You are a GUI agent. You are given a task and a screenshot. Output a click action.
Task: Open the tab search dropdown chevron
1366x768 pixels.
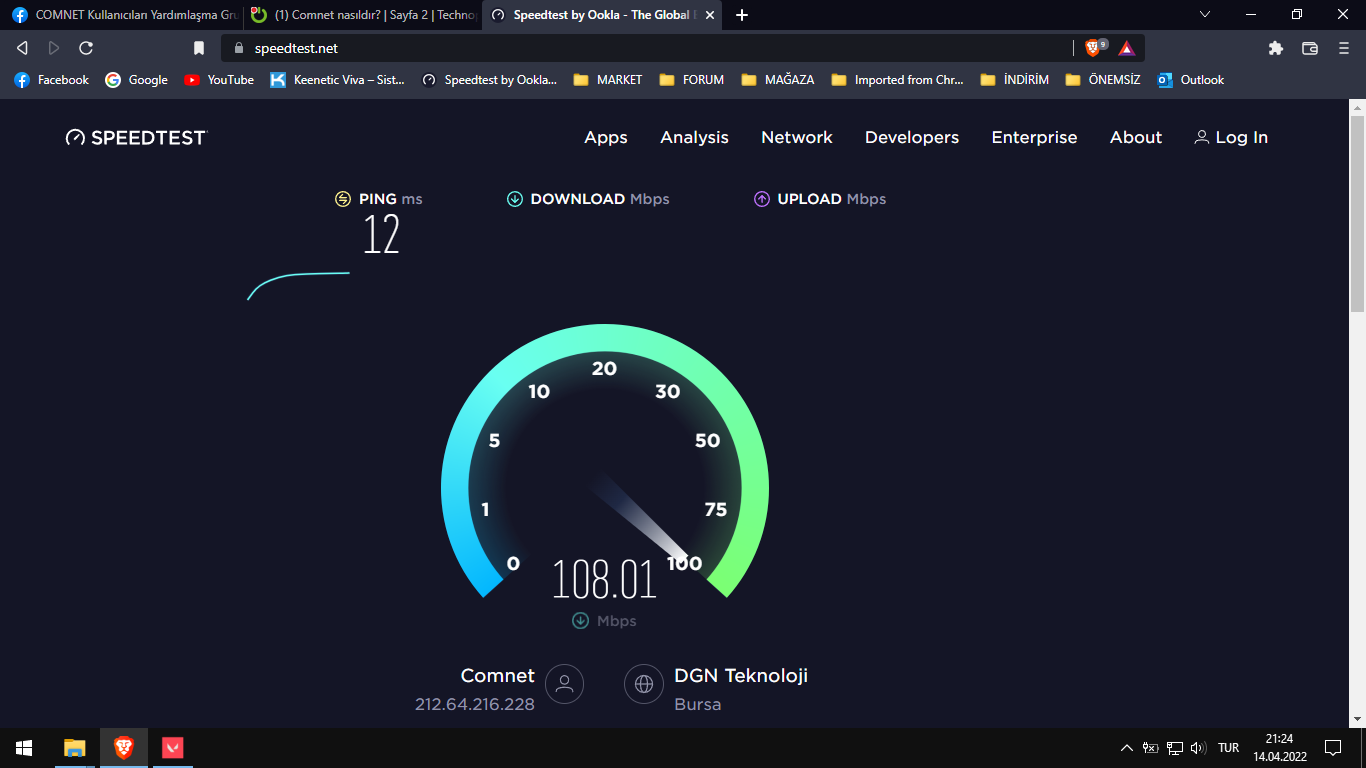[x=1205, y=15]
